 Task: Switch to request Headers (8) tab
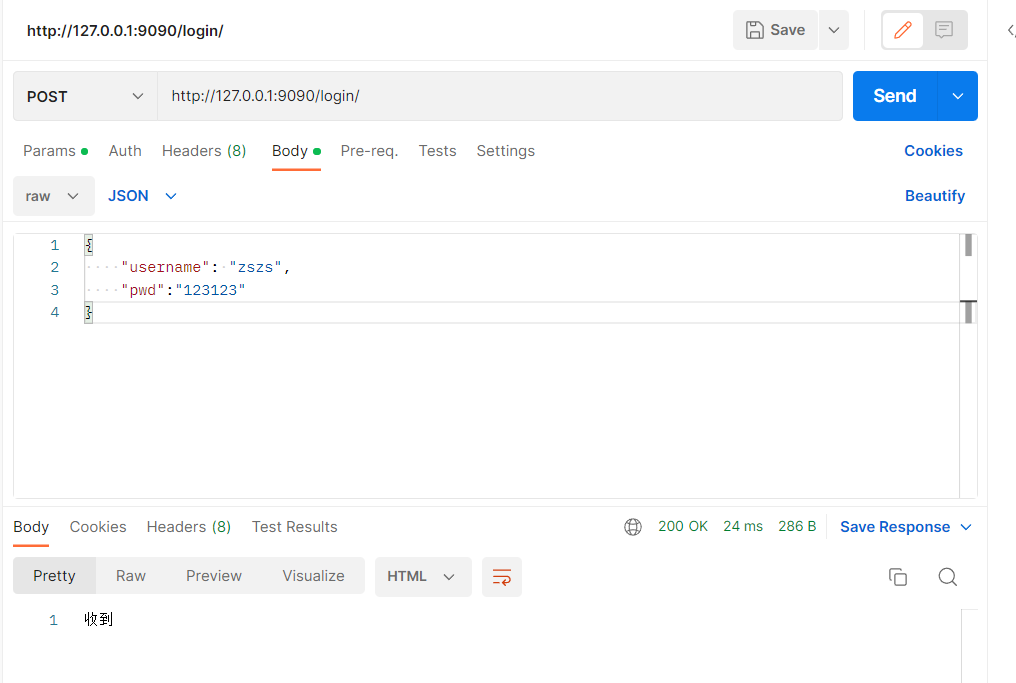click(204, 151)
